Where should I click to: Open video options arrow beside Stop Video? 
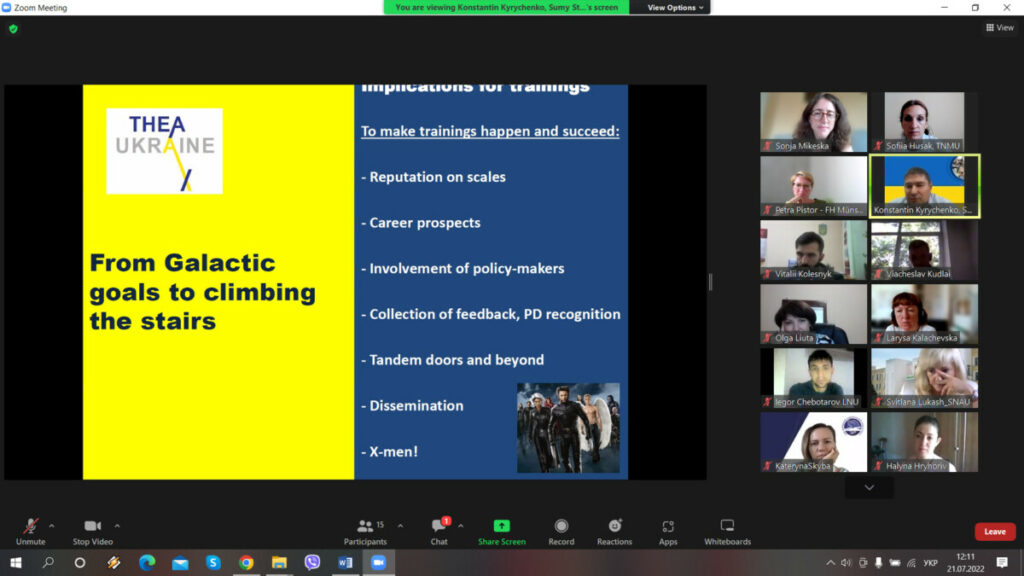[117, 525]
